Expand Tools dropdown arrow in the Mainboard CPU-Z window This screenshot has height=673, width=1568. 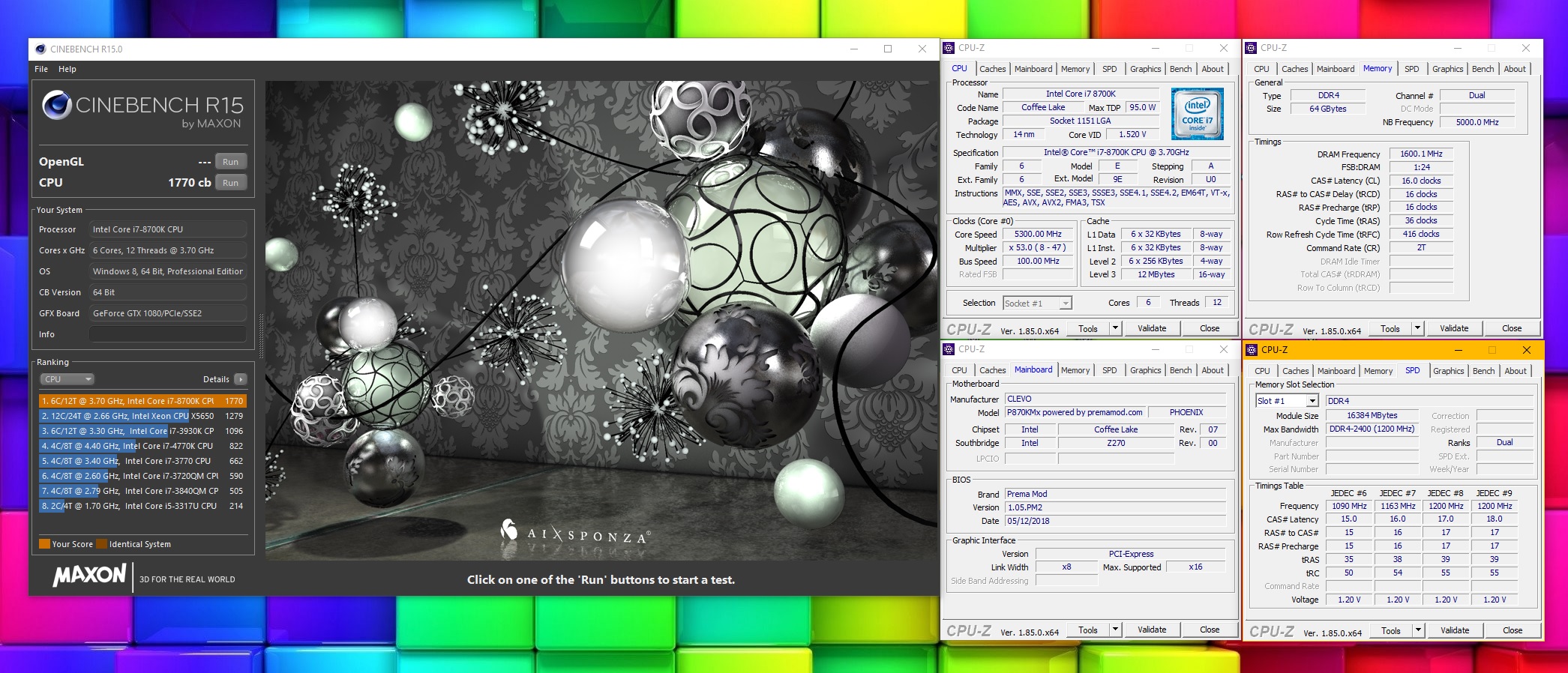coord(1115,630)
